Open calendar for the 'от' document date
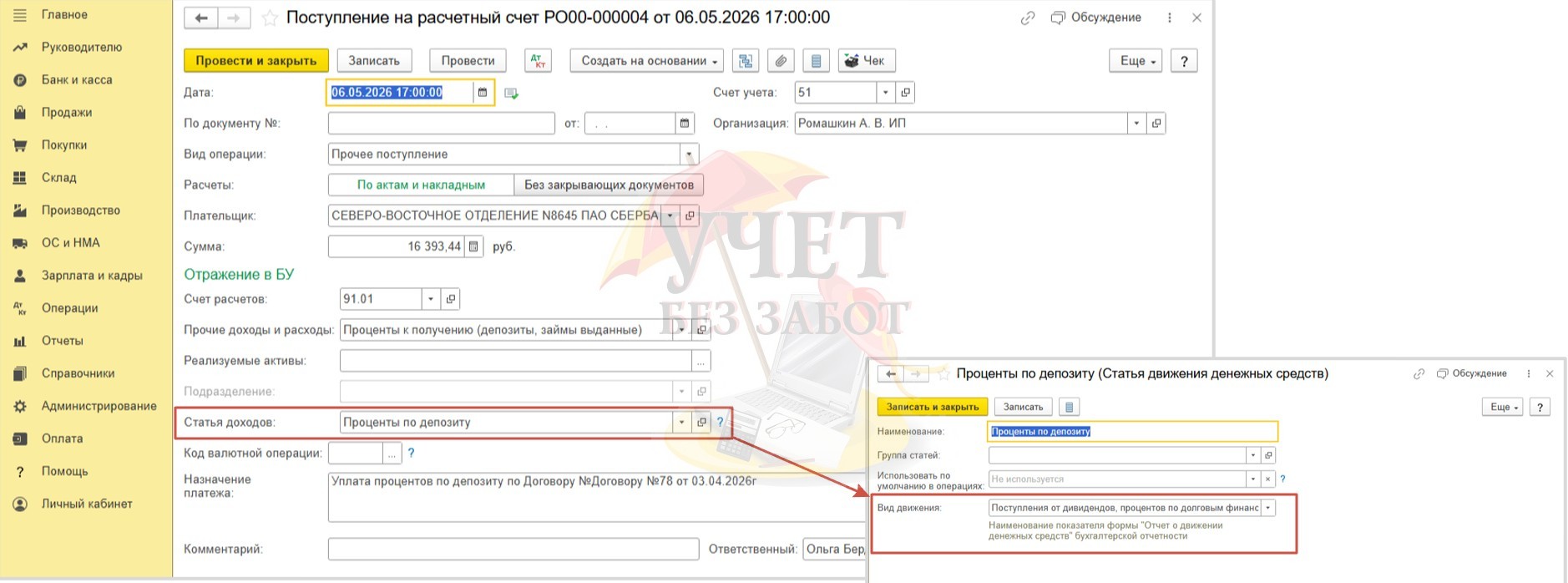 point(685,124)
